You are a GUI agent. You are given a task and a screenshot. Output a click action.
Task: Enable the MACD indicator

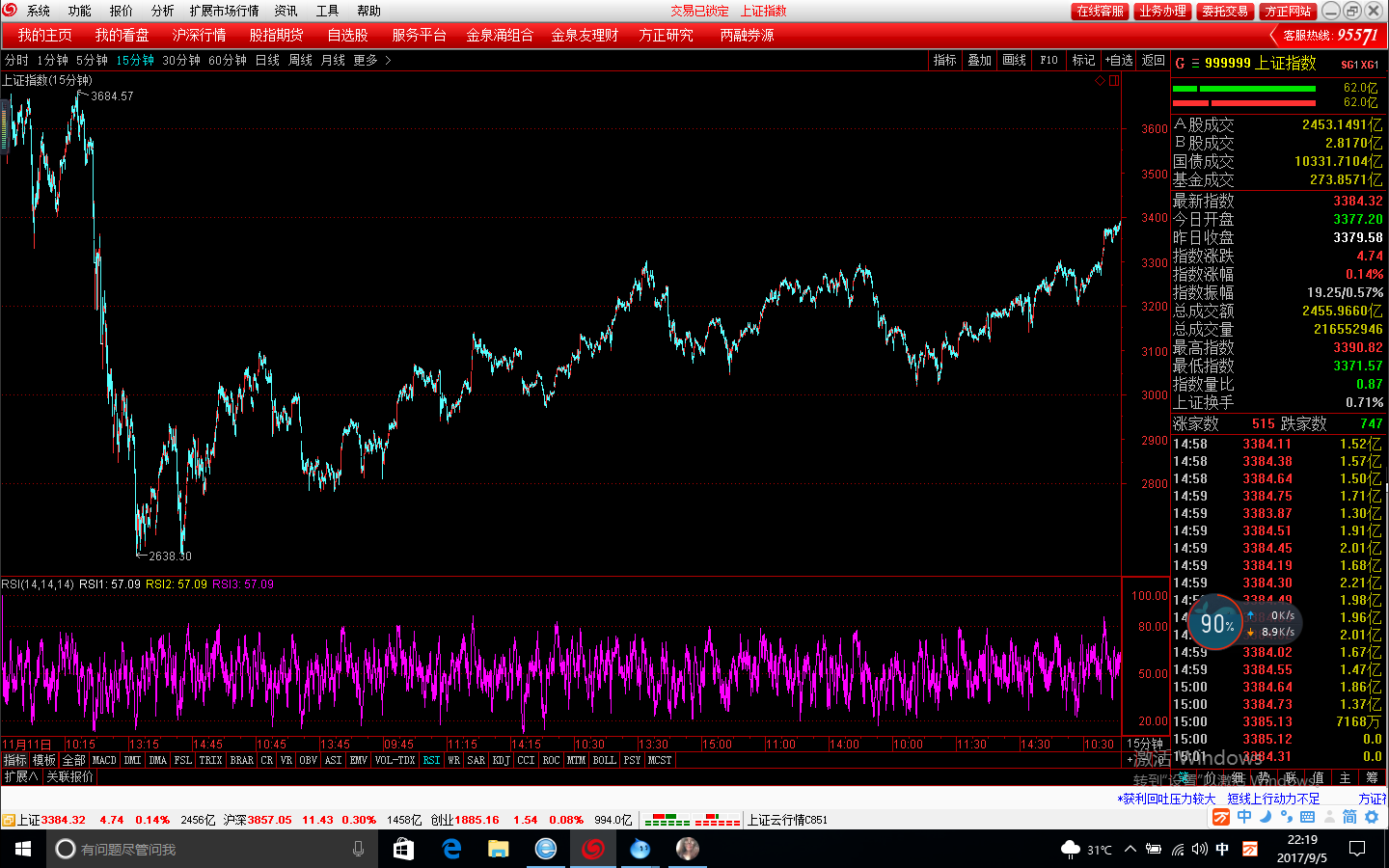coord(104,760)
